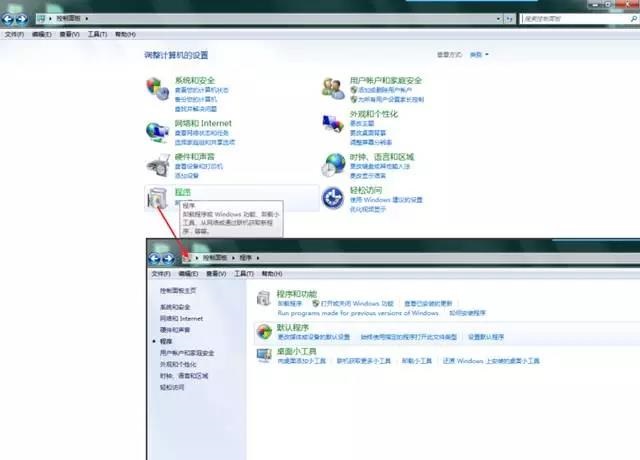The height and width of the screenshot is (460, 640).
Task: Open the 查看(V) menu in the lower 程序 window
Action: tap(216, 273)
